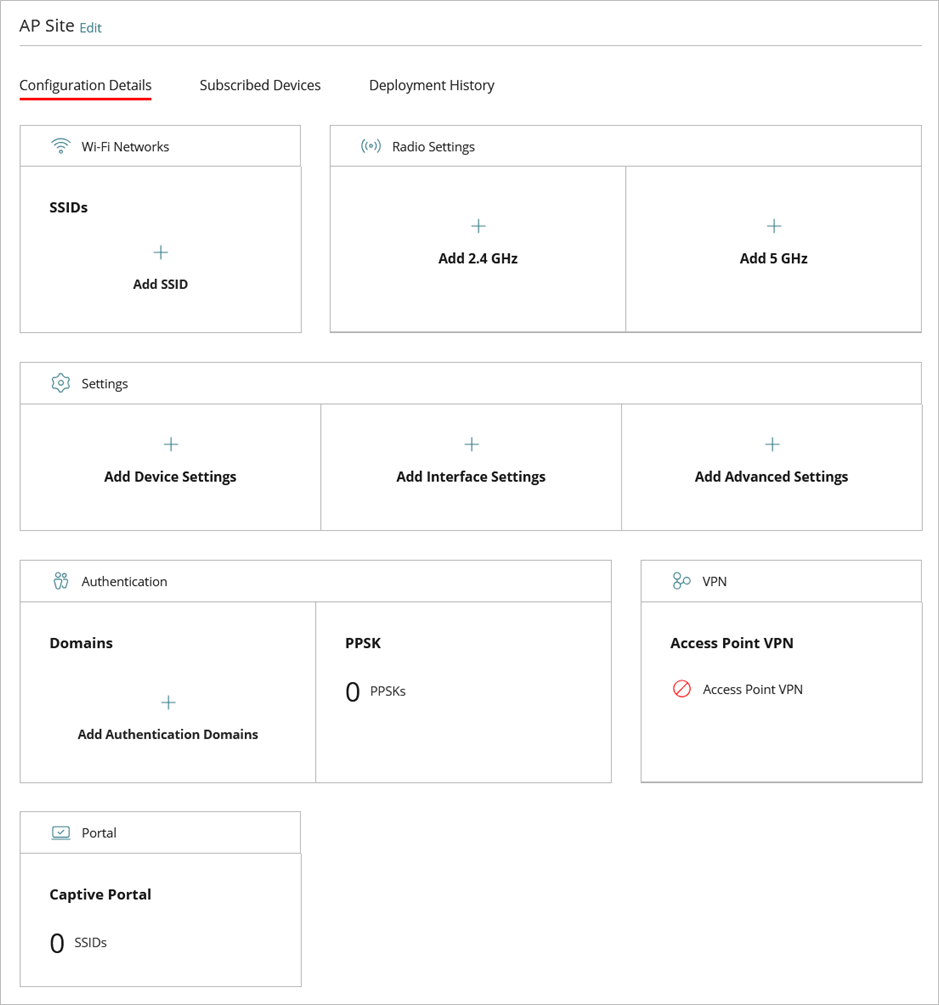Switch to the Subscribed Devices tab
This screenshot has width=939, height=1005.
tap(260, 85)
